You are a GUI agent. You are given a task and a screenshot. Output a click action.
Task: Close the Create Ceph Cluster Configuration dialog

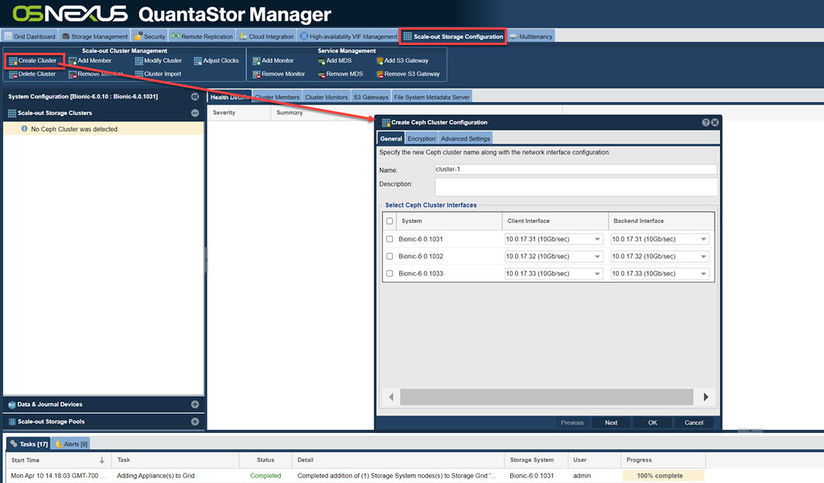tap(715, 122)
